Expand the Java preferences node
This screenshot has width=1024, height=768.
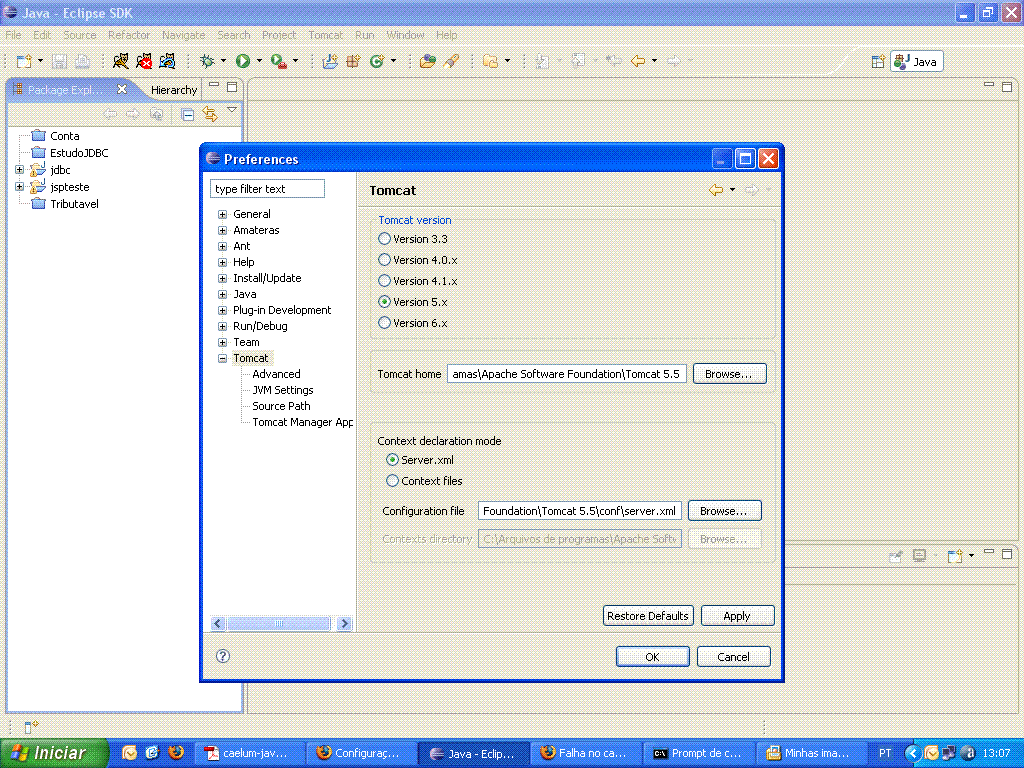[x=223, y=295]
